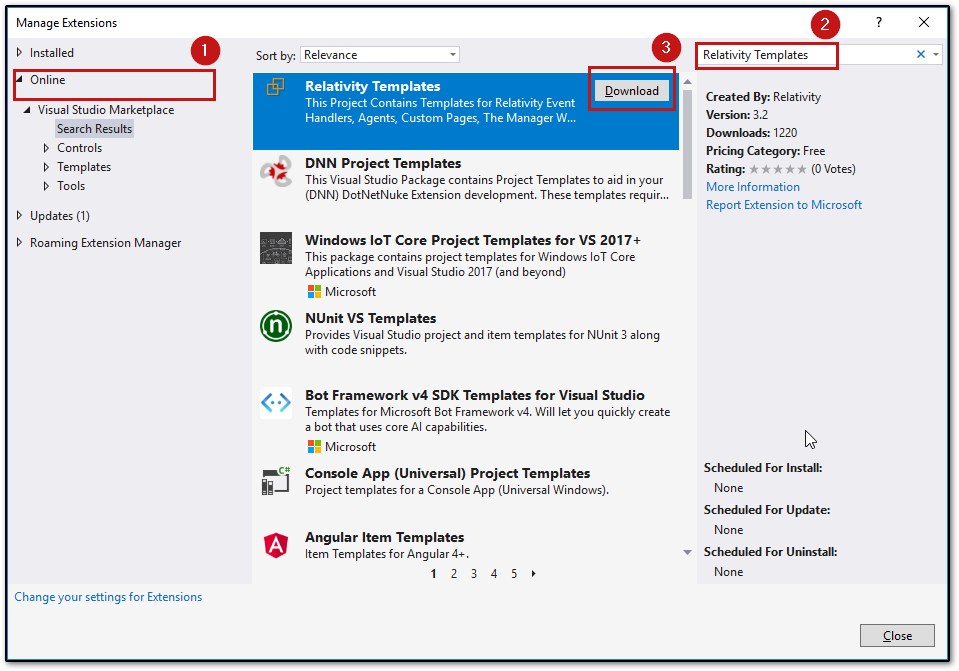Open the search history dropdown arrow

936,54
